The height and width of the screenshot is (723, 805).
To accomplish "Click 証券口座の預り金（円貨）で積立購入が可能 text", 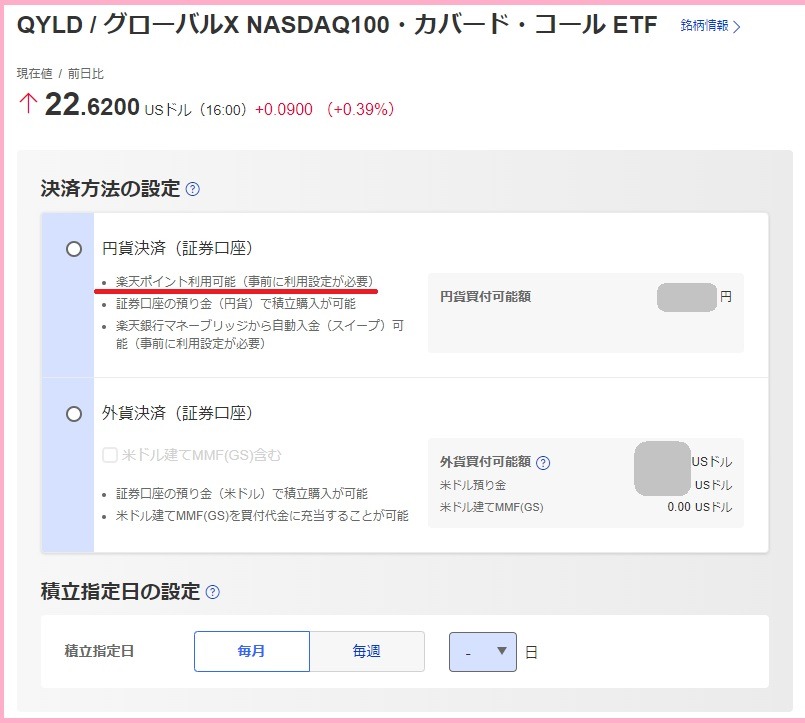I will (236, 303).
